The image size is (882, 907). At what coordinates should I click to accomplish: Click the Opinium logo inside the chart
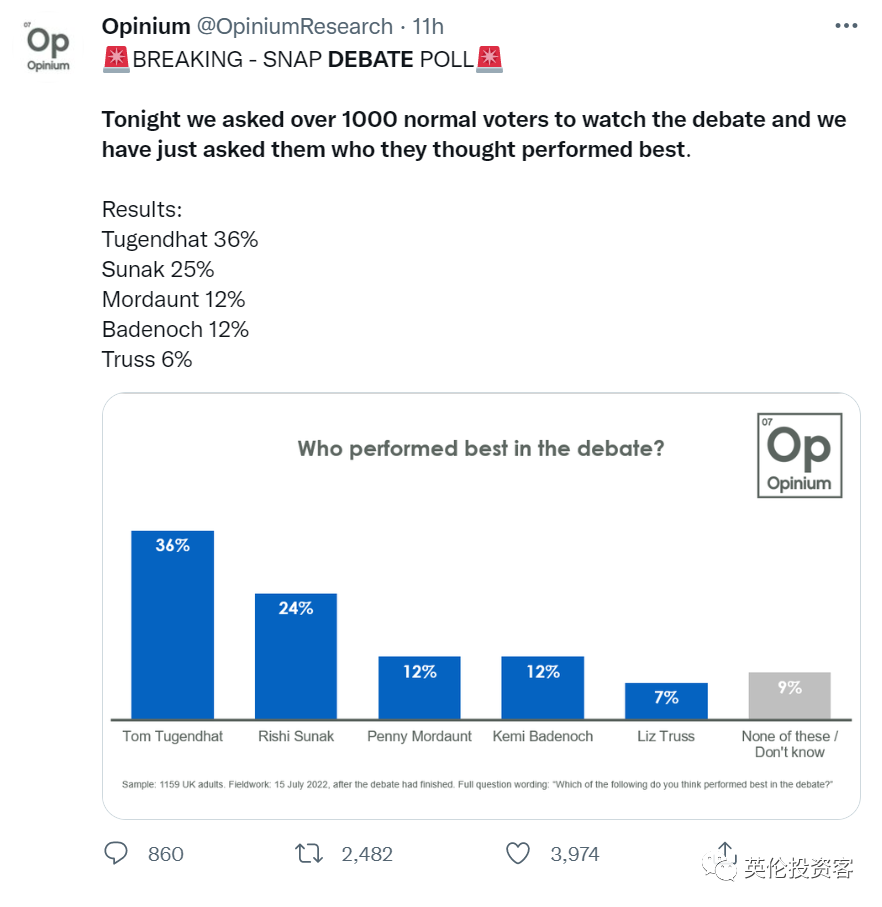pos(799,455)
